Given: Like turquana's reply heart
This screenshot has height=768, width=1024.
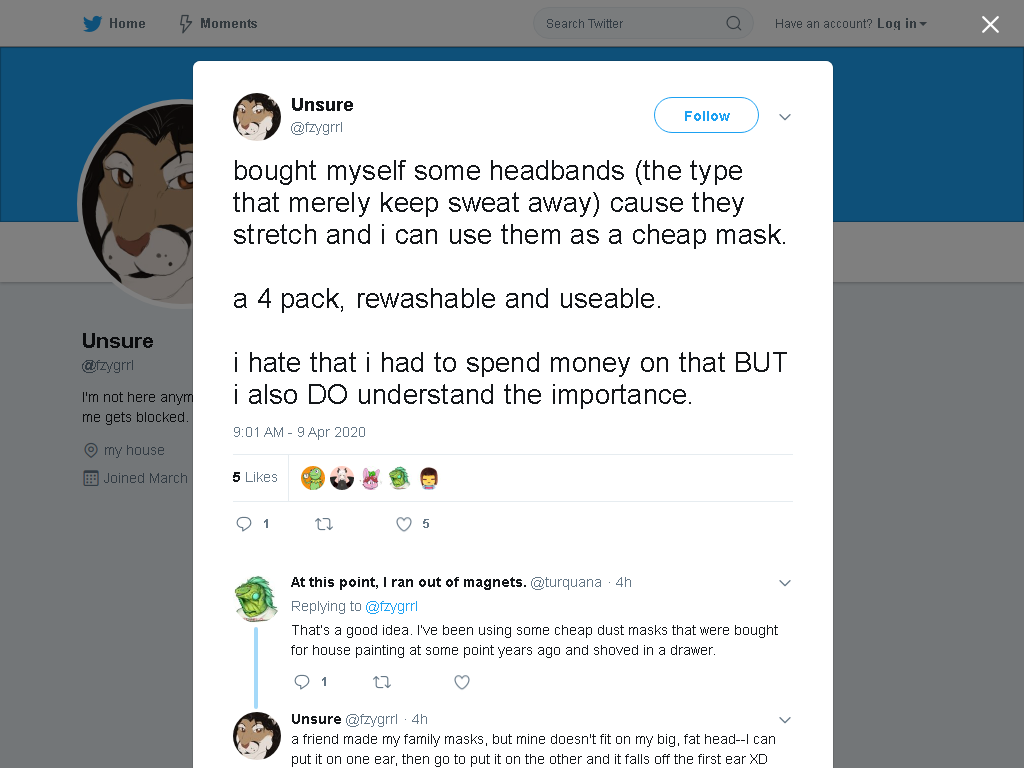Looking at the screenshot, I should [x=462, y=682].
